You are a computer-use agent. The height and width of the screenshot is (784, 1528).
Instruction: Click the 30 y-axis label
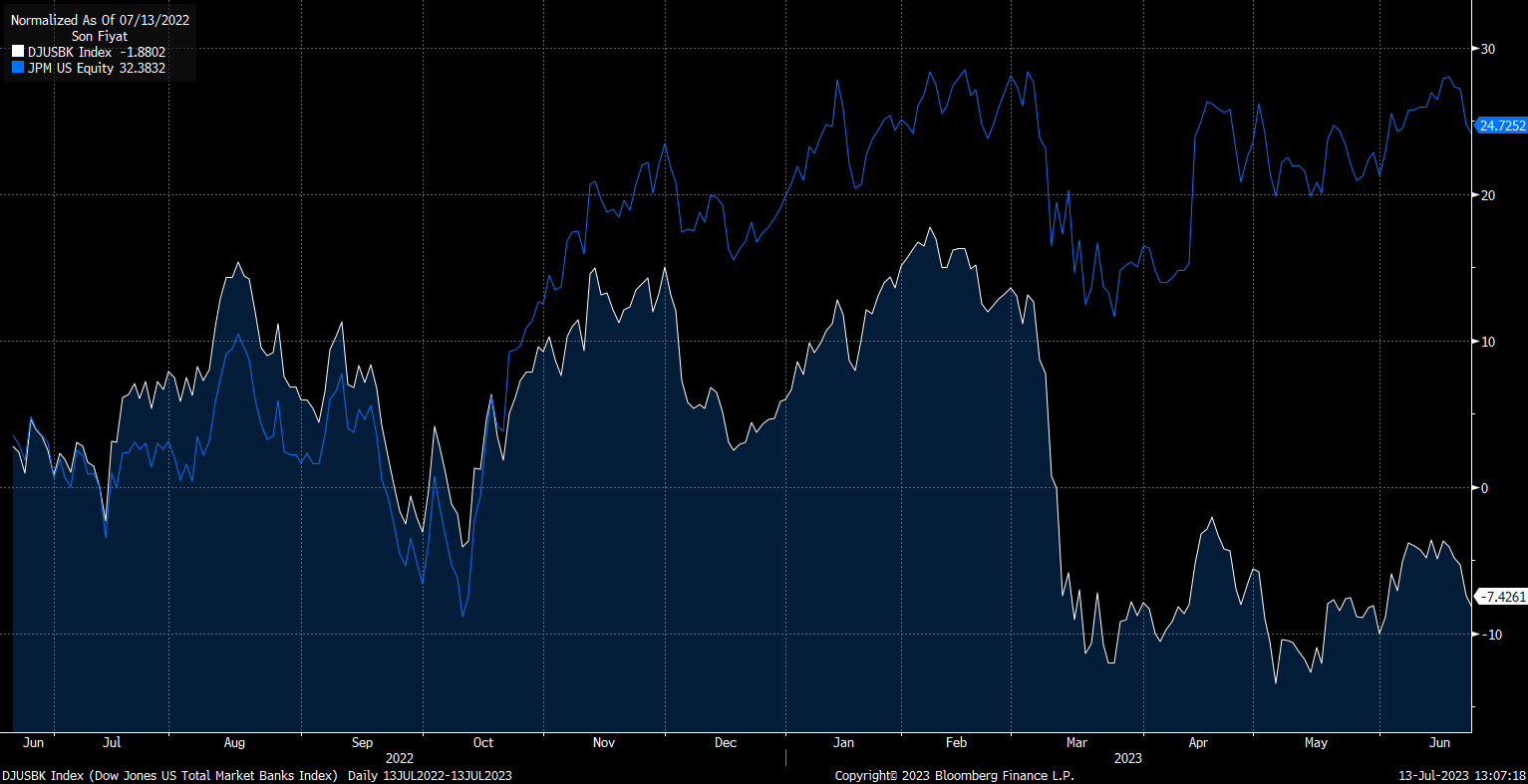click(1487, 49)
